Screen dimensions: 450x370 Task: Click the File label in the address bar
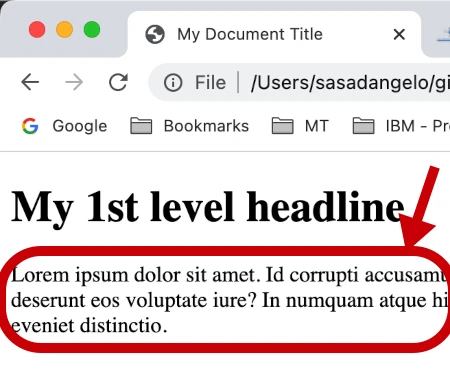(210, 83)
